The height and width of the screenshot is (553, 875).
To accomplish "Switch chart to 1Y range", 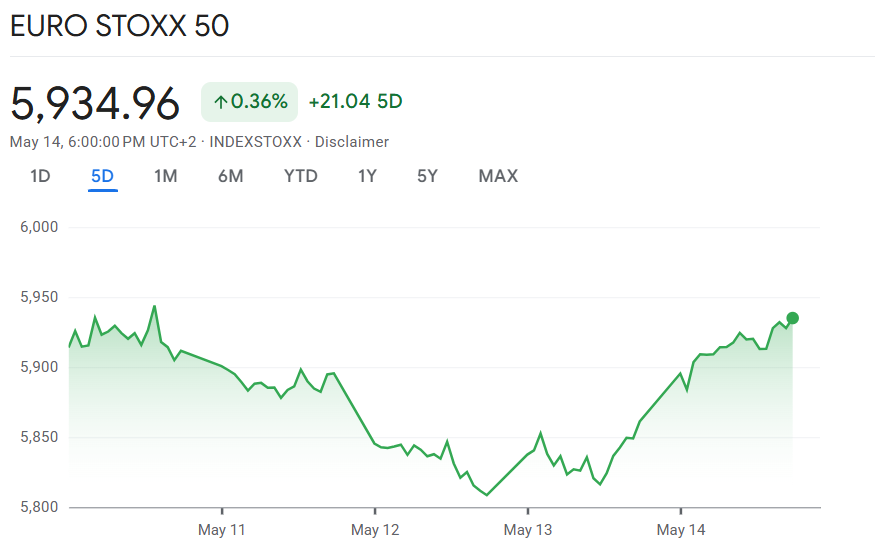I will [367, 176].
